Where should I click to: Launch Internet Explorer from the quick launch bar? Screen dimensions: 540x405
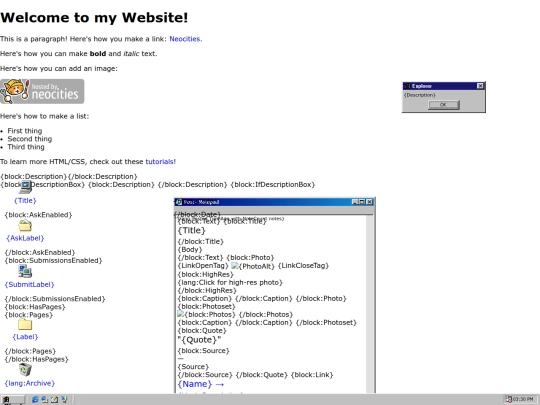[x=35, y=399]
